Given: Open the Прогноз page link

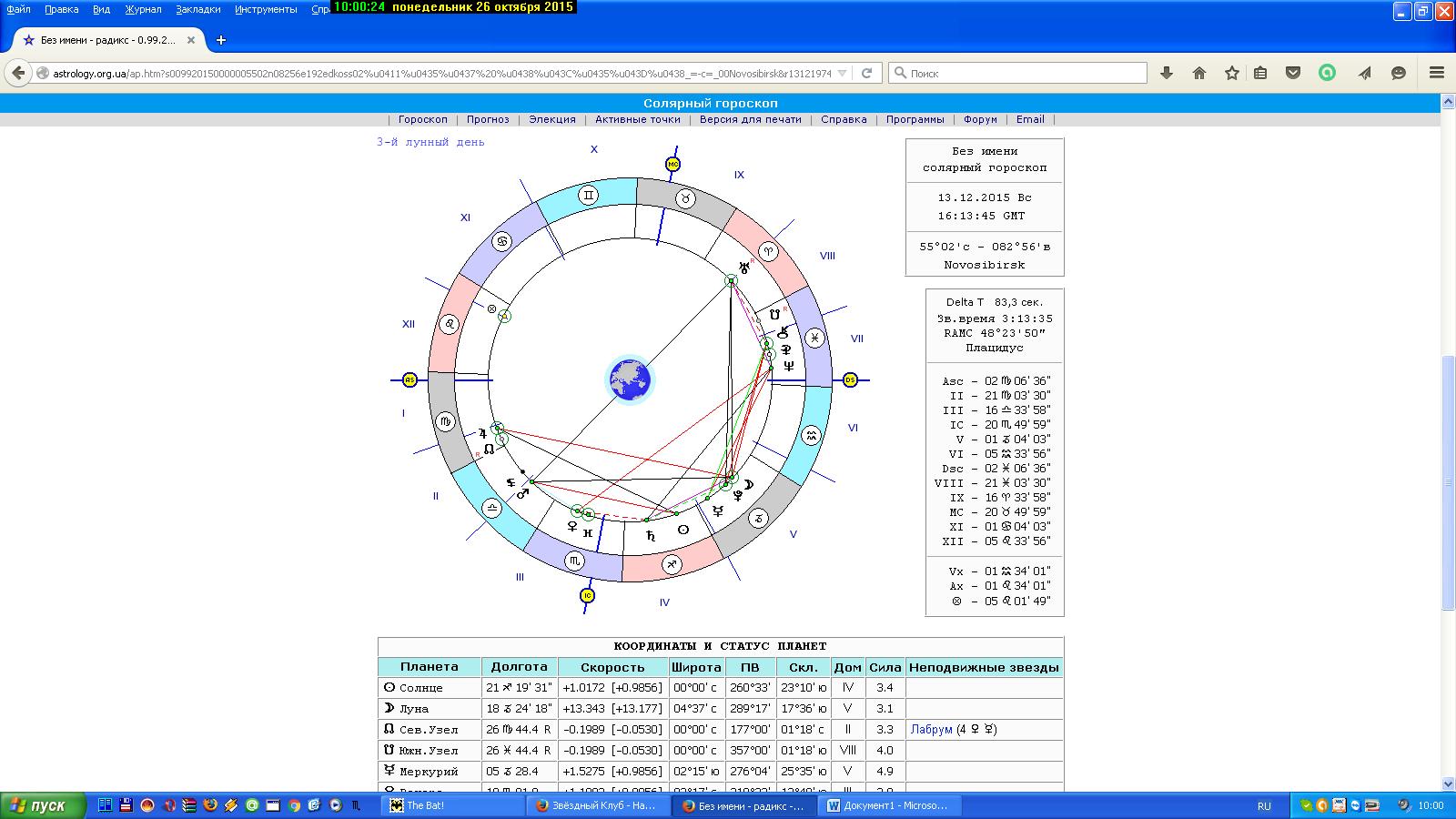Looking at the screenshot, I should (x=488, y=119).
